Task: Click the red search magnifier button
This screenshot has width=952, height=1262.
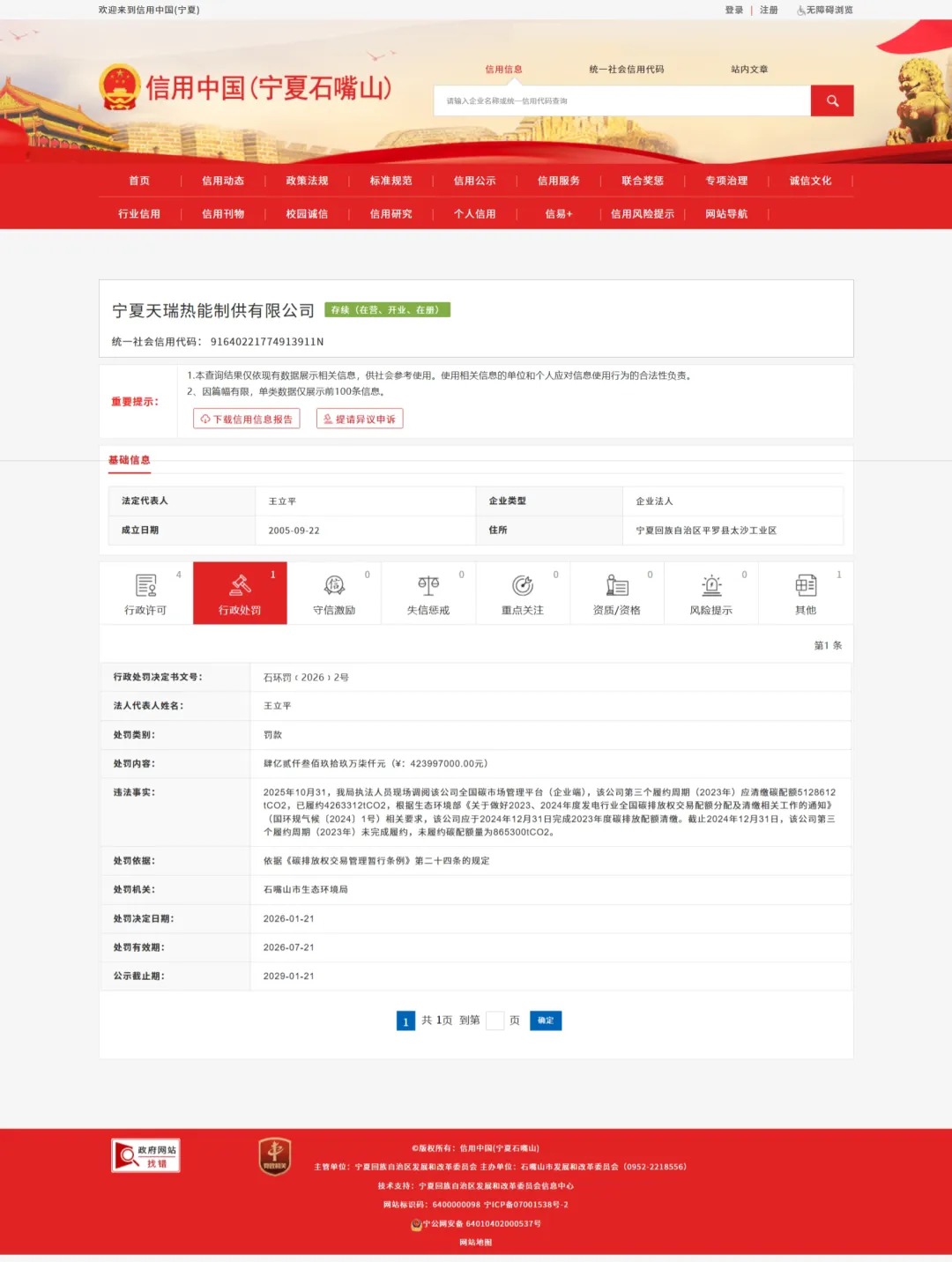Action: coord(831,100)
